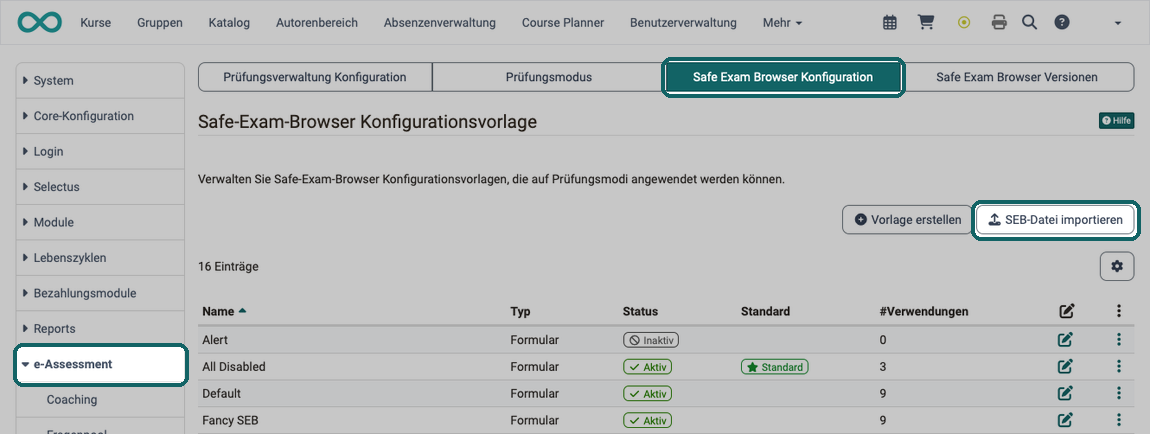Expand Selectus in sidebar

100,187
